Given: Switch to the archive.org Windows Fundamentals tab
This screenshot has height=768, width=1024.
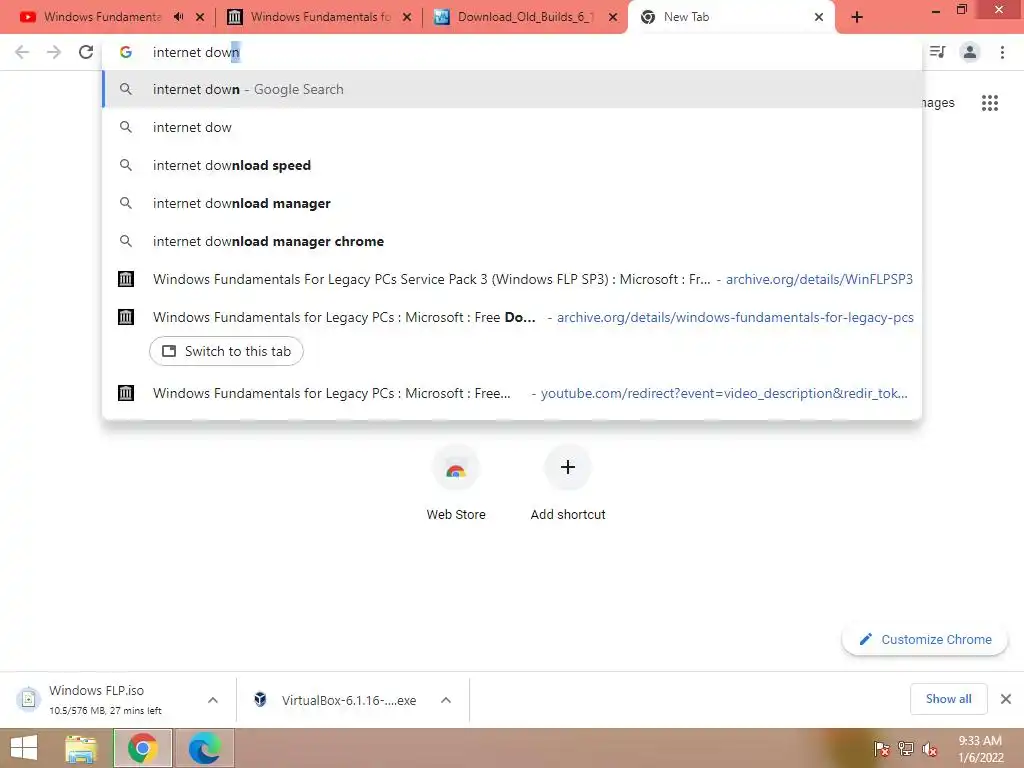Looking at the screenshot, I should pyautogui.click(x=310, y=17).
